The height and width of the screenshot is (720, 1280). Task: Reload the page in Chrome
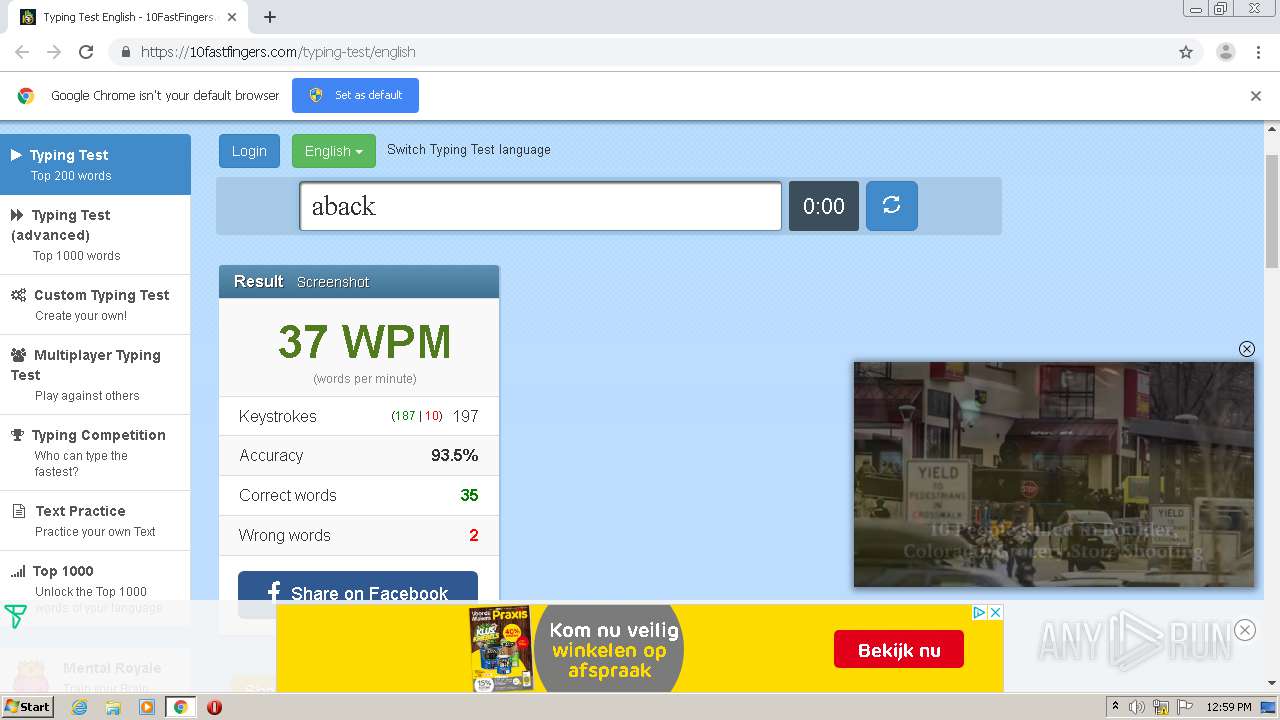pyautogui.click(x=86, y=52)
